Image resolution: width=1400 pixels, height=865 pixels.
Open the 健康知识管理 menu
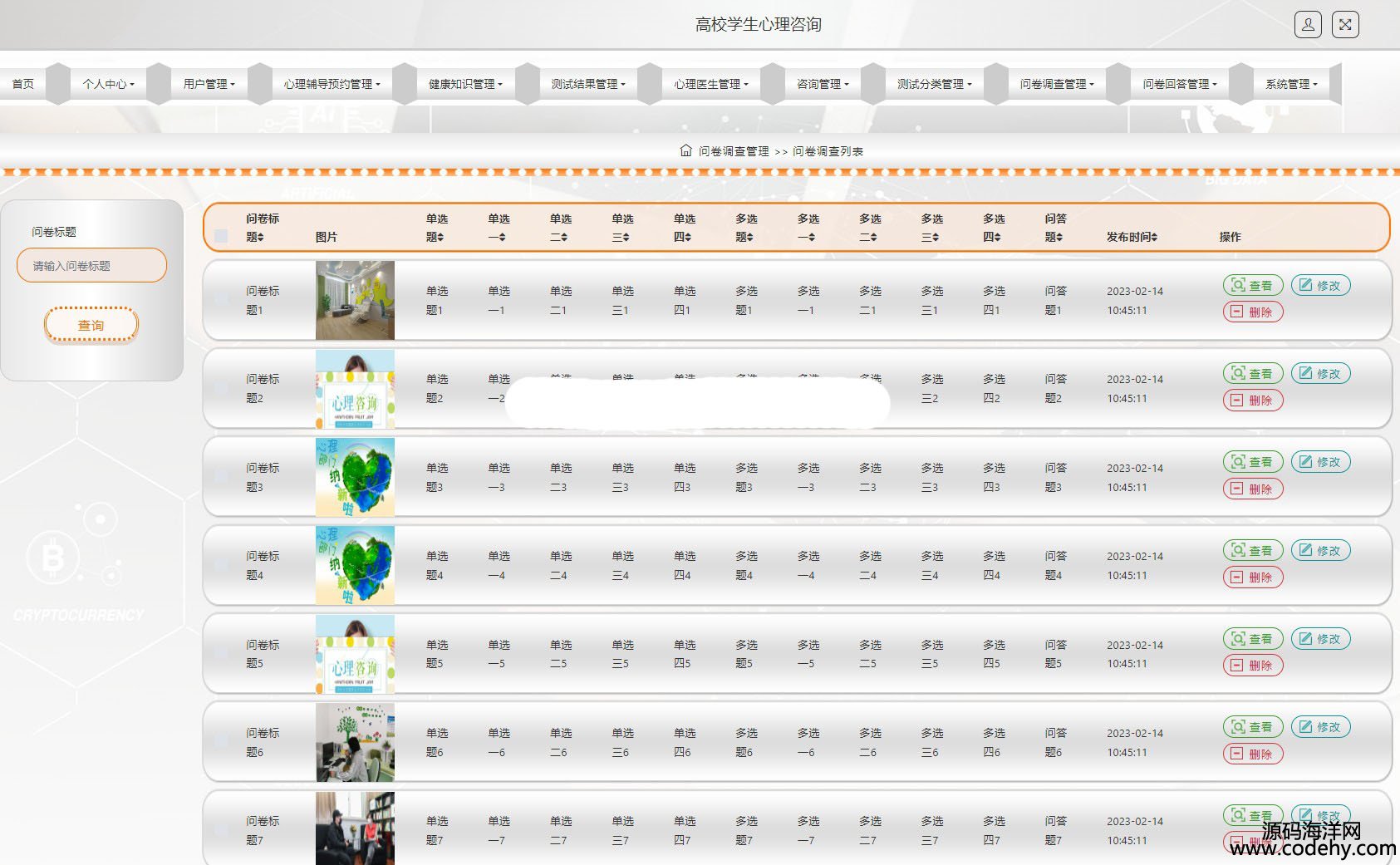[465, 84]
